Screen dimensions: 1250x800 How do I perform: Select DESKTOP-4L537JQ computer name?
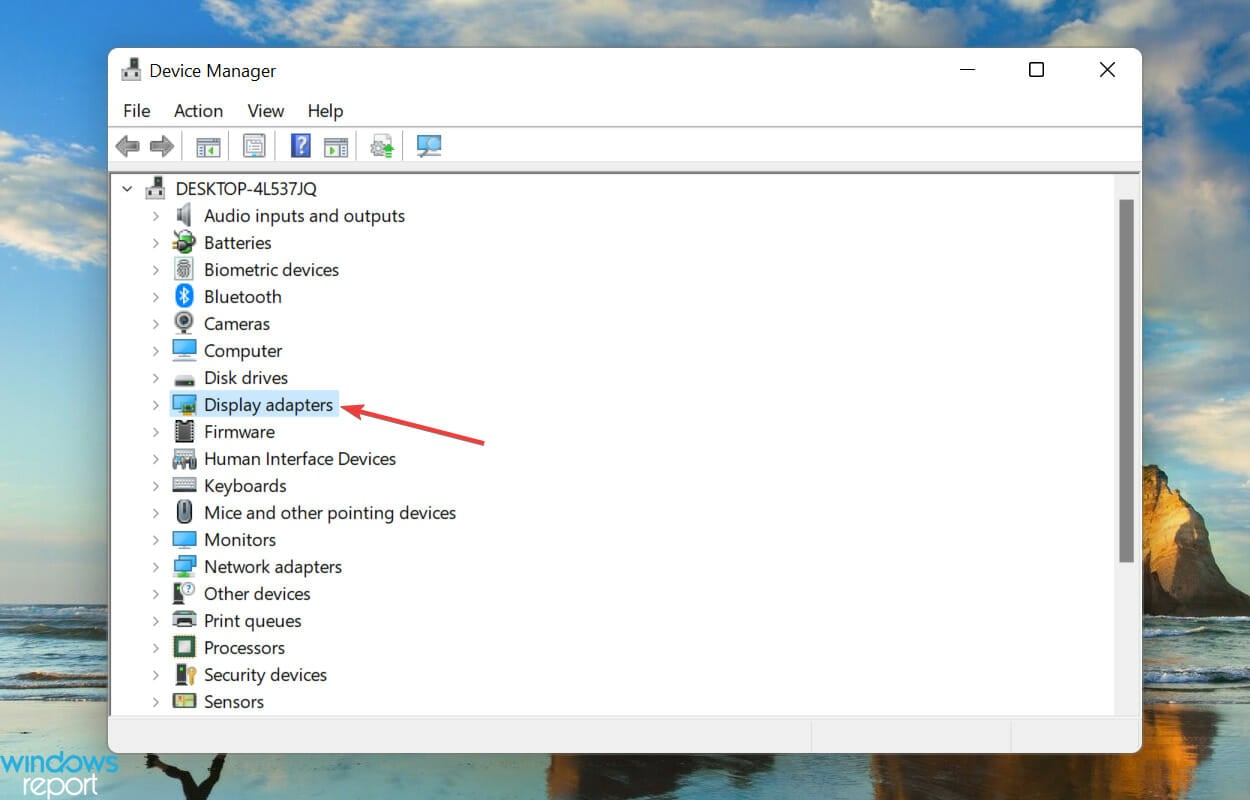246,189
